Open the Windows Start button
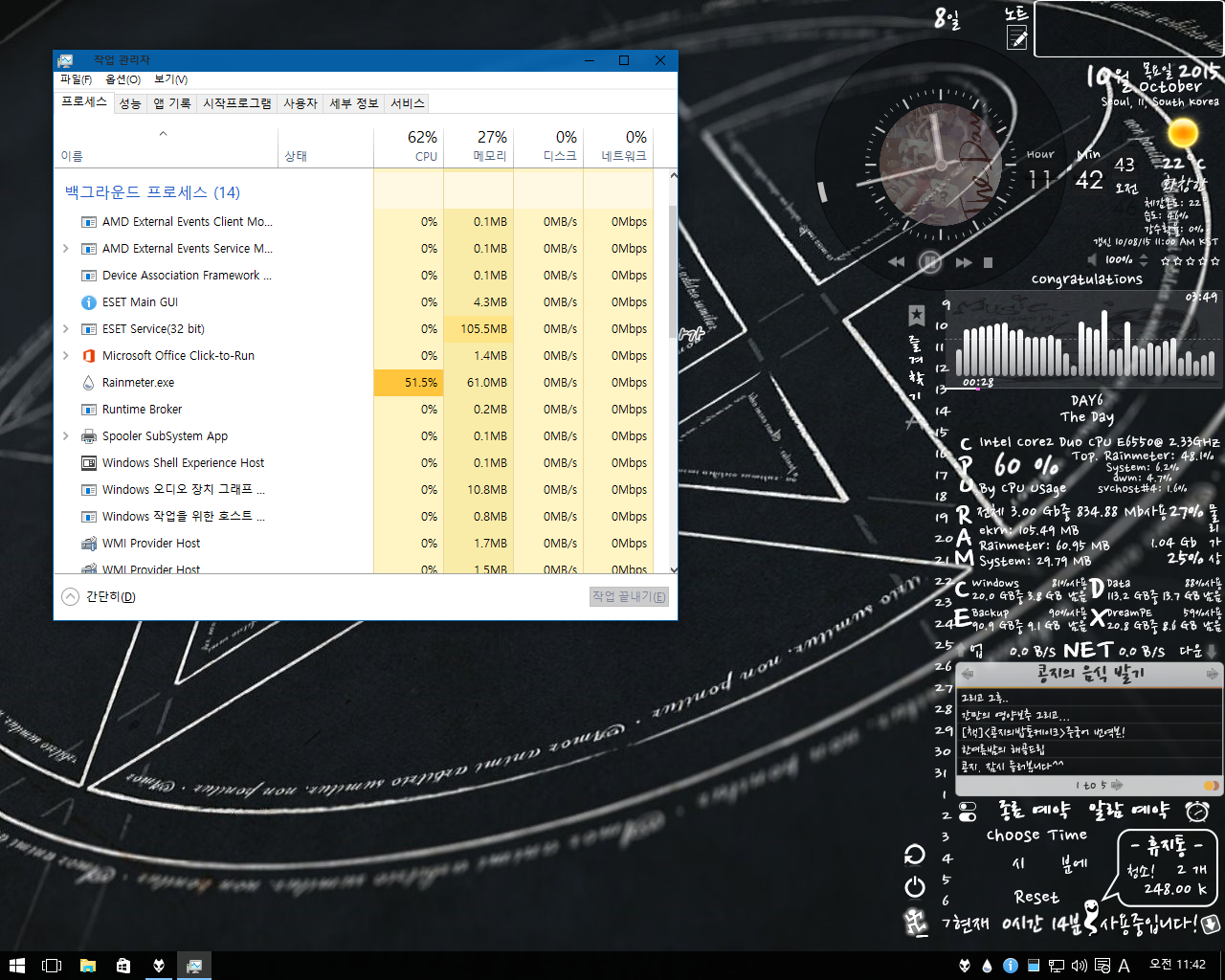The height and width of the screenshot is (980, 1225). pyautogui.click(x=16, y=966)
